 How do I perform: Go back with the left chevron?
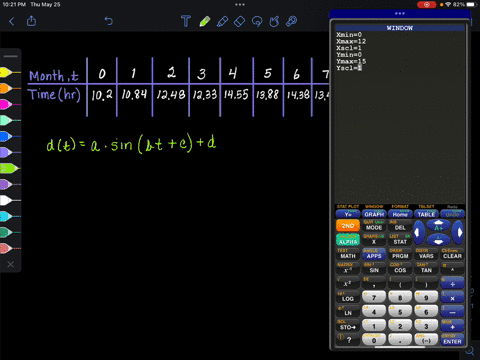(12, 22)
